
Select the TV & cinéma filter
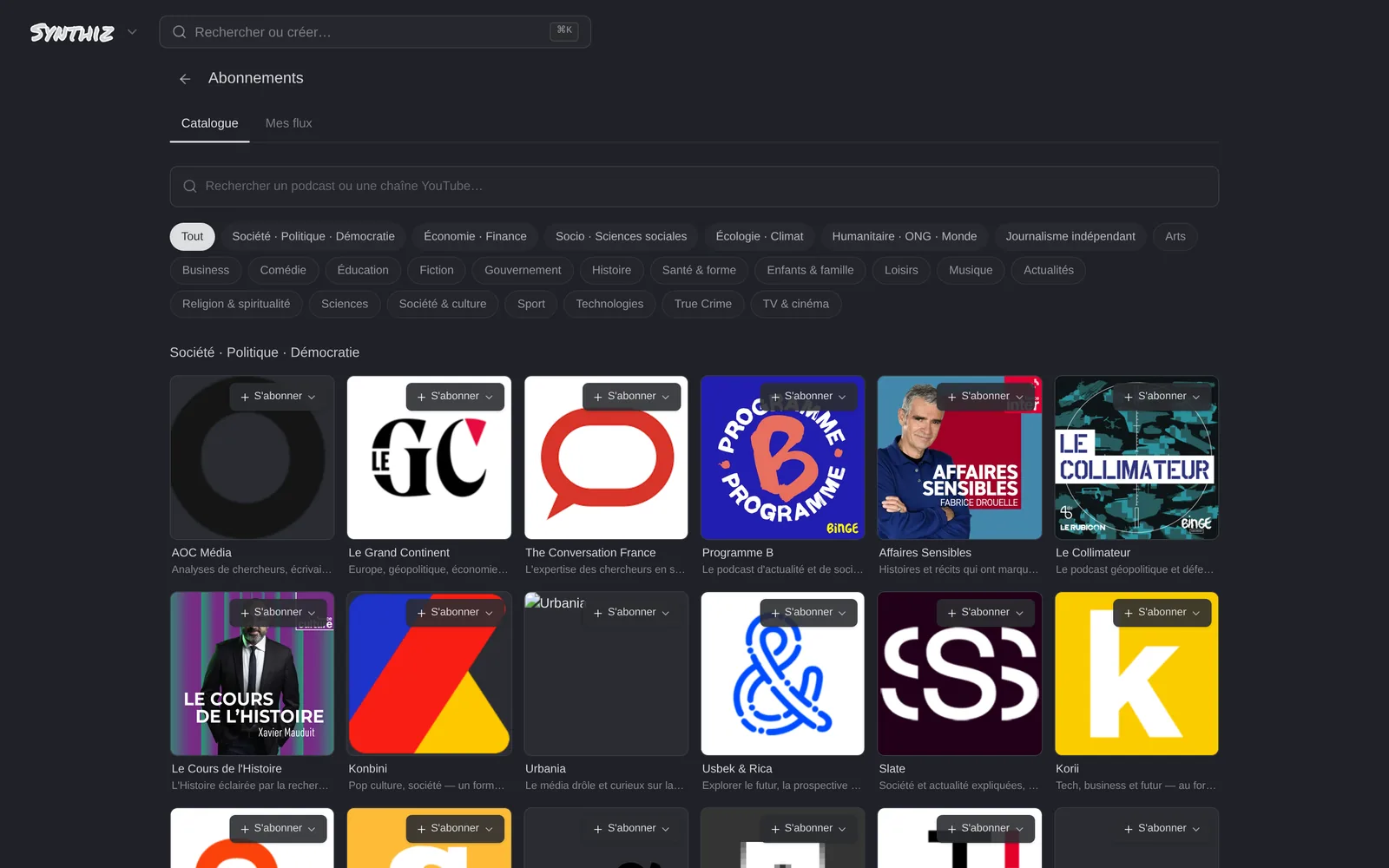[x=796, y=304]
